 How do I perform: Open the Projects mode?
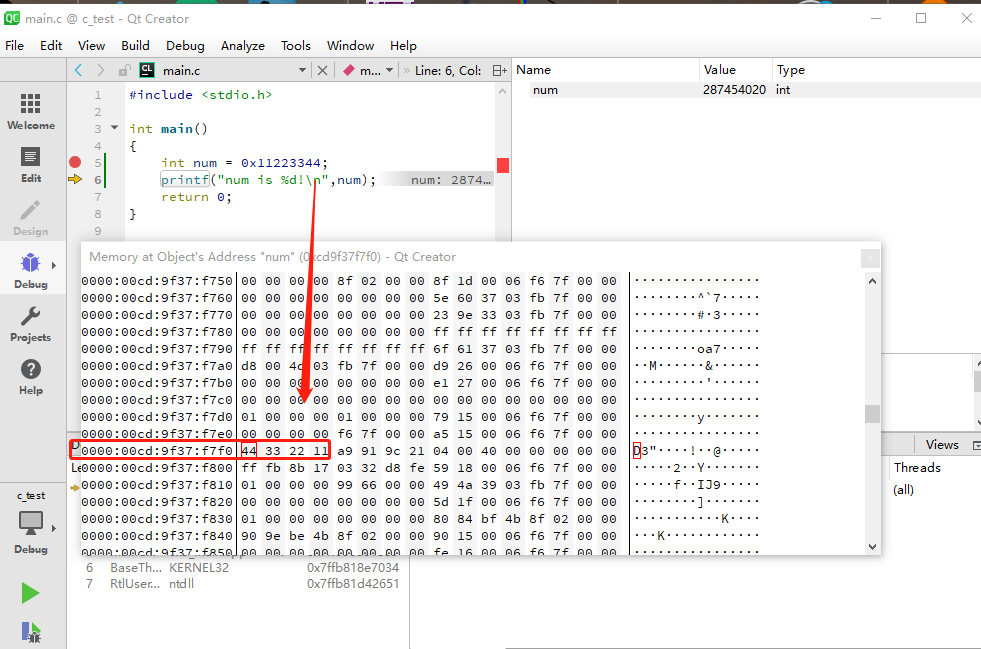[x=31, y=324]
